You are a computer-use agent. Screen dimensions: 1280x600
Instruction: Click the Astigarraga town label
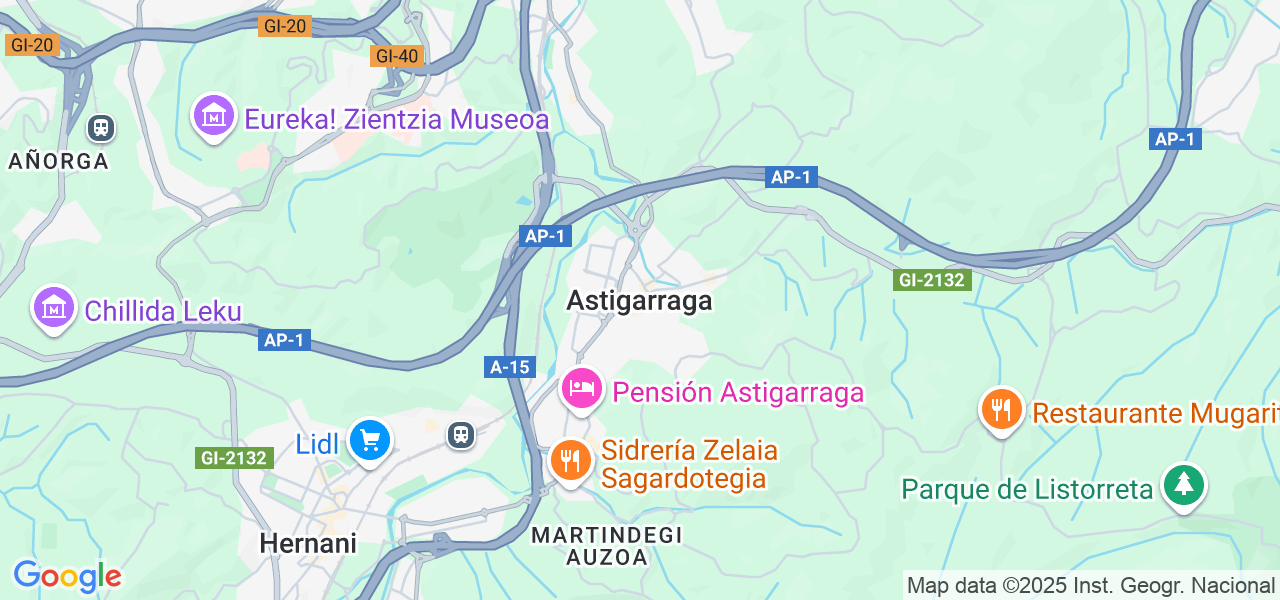(x=639, y=300)
